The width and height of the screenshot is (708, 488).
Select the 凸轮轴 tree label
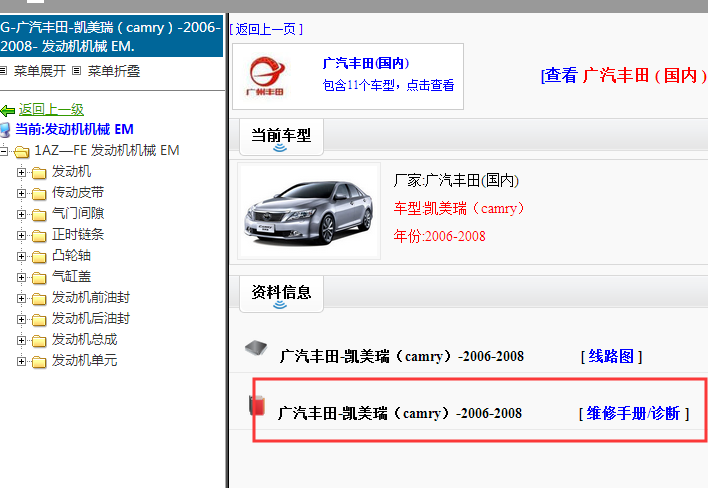pos(71,256)
